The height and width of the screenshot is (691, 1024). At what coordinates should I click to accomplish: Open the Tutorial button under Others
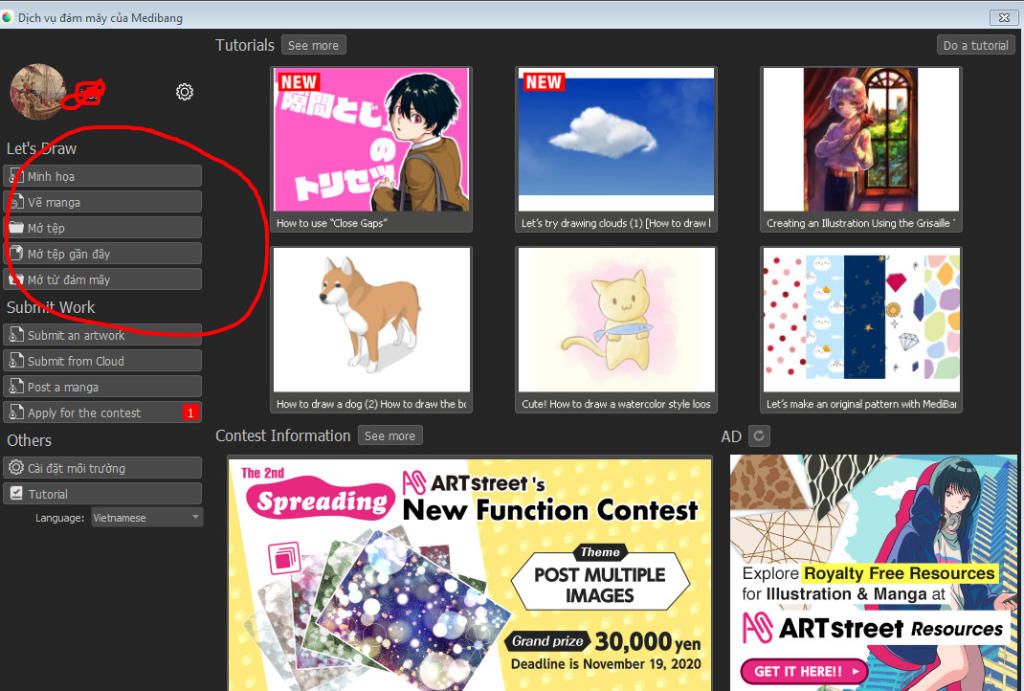[103, 493]
